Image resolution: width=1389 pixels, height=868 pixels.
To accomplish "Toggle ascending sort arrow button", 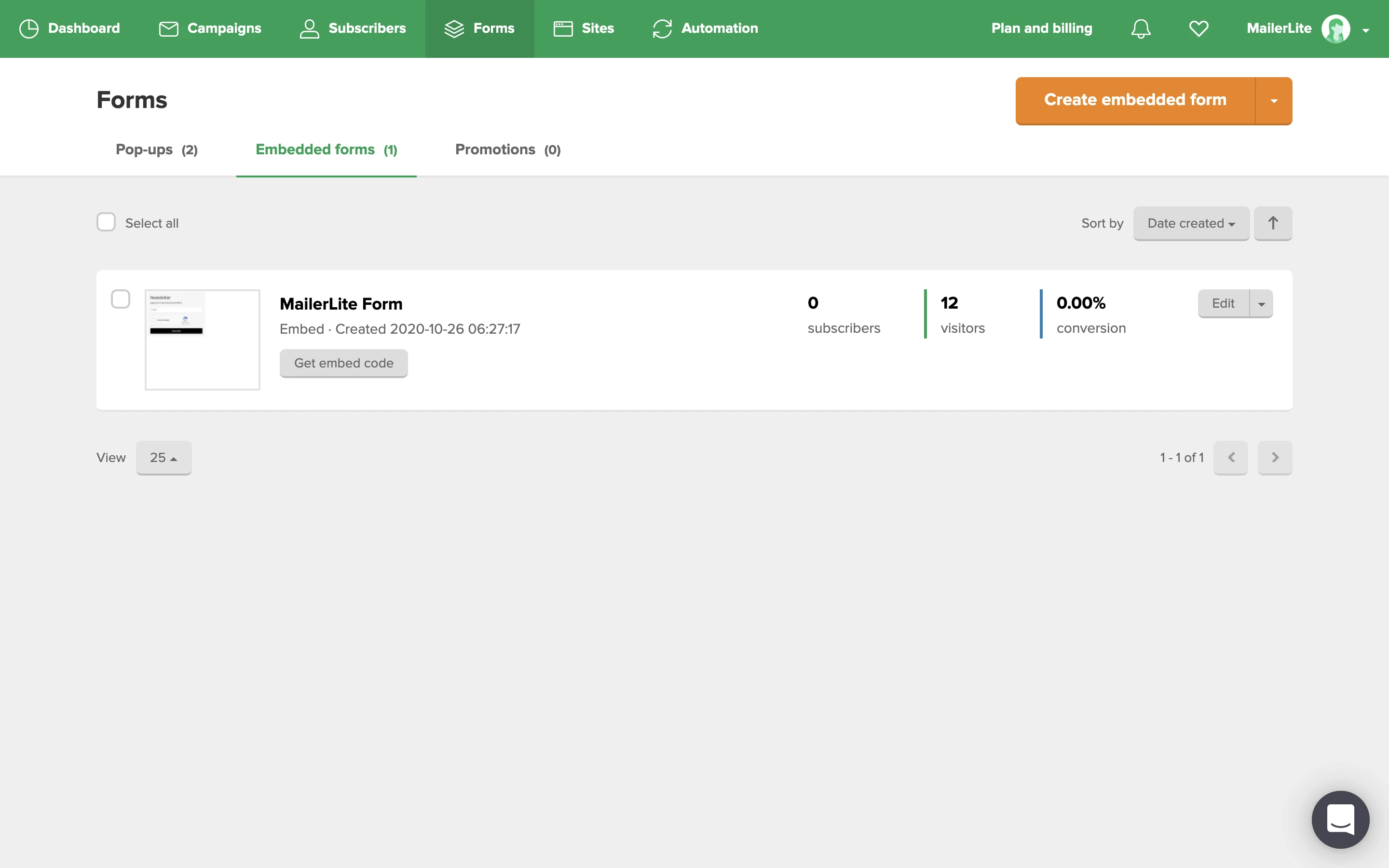I will [x=1272, y=223].
